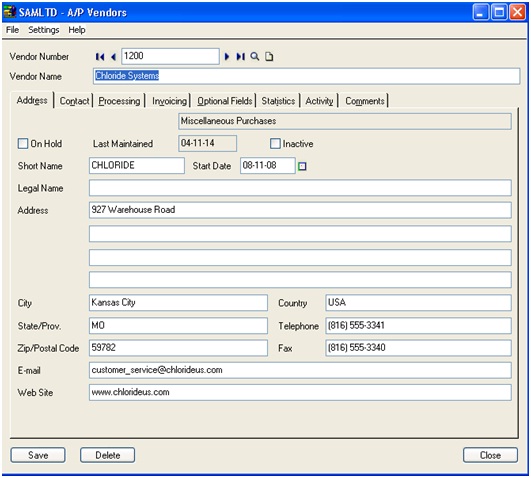Click the E-mail field customer_service@chlorideus.com
The width and height of the screenshot is (531, 478).
300,370
